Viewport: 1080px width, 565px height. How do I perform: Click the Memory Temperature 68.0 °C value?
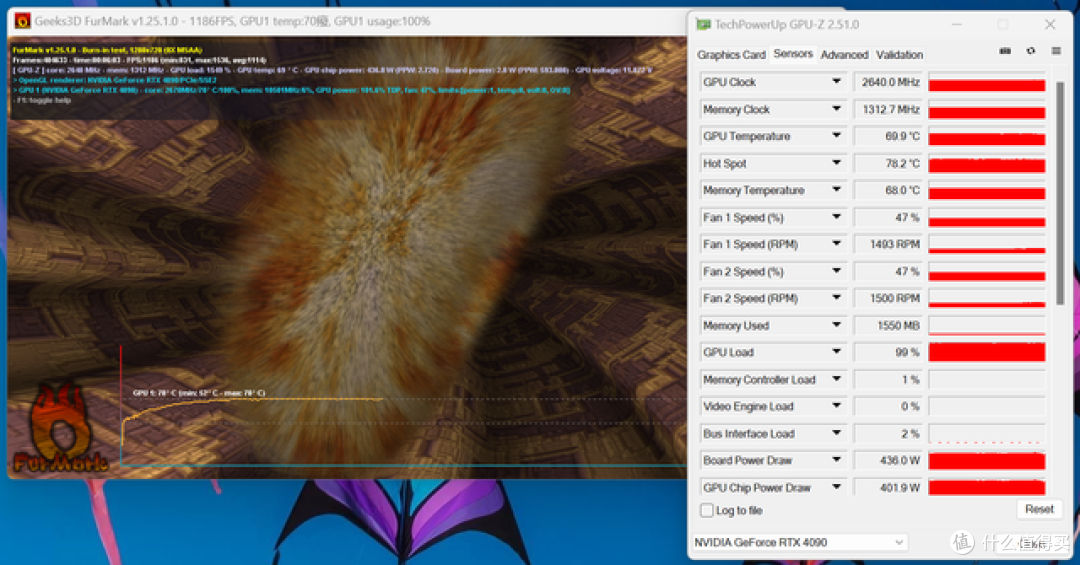889,190
